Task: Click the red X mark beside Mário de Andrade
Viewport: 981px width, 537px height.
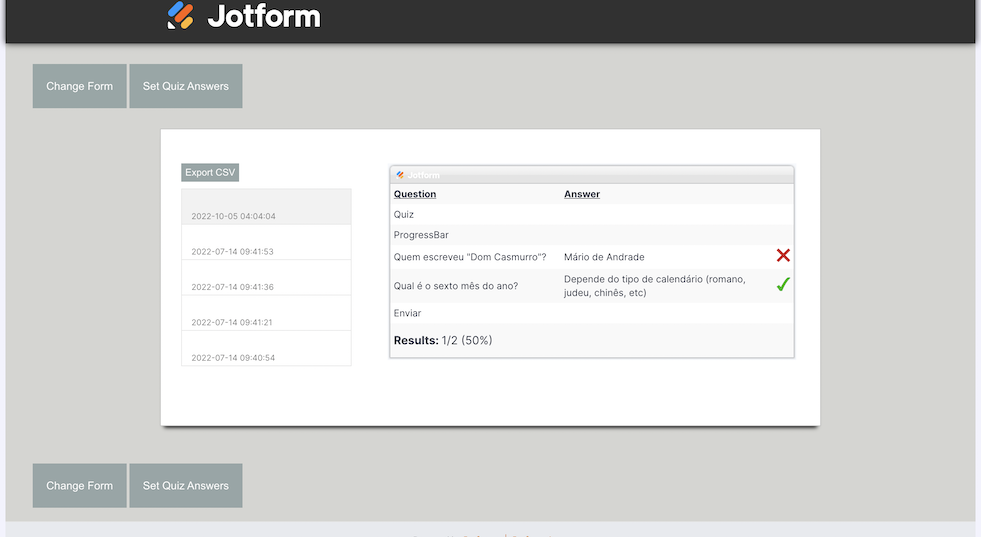Action: coord(783,255)
